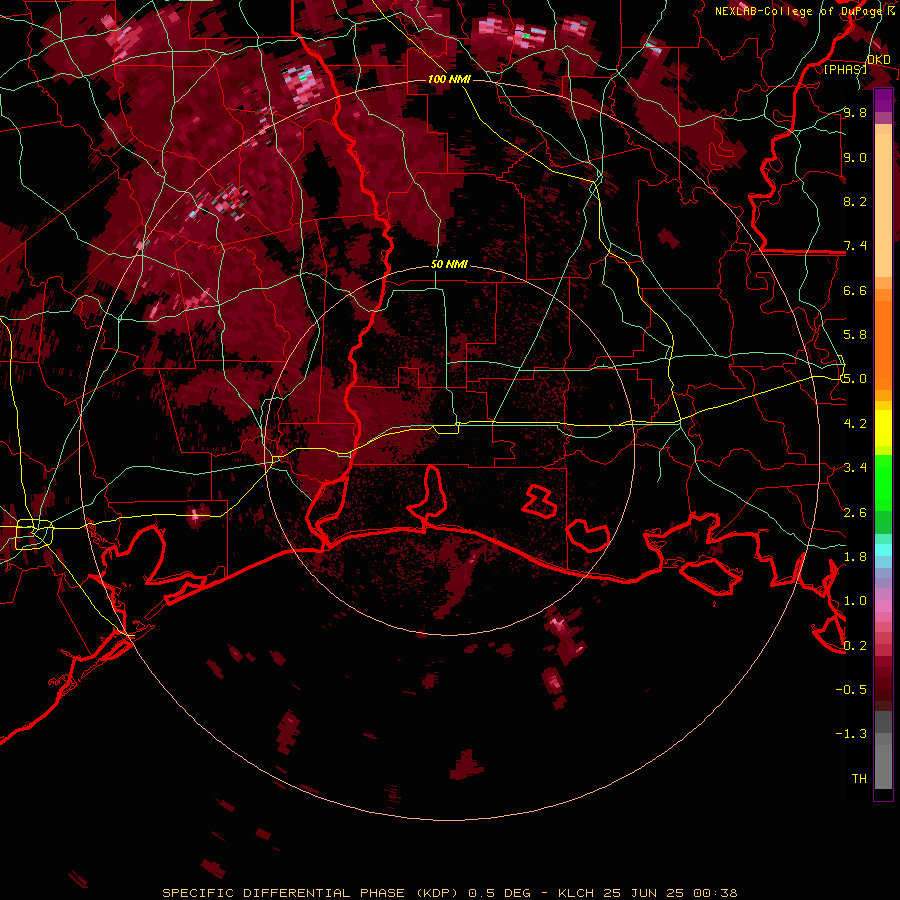Click the pink section of the color bar
Viewport: 900px width, 900px height.
point(883,606)
